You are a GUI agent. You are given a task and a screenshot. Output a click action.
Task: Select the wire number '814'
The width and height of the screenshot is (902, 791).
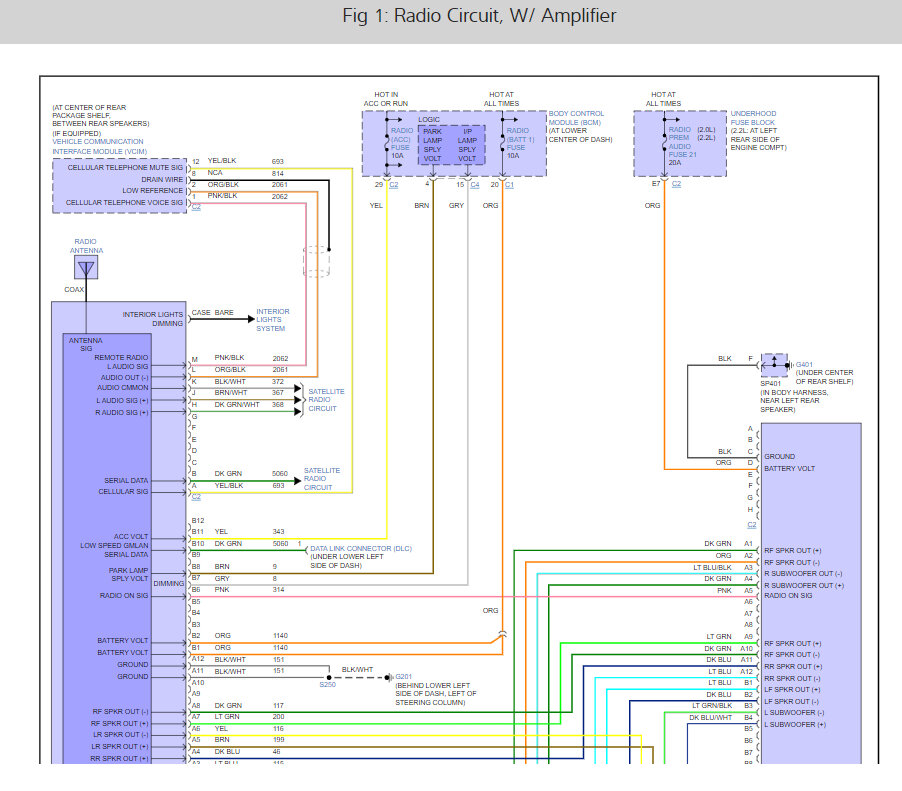(277, 173)
